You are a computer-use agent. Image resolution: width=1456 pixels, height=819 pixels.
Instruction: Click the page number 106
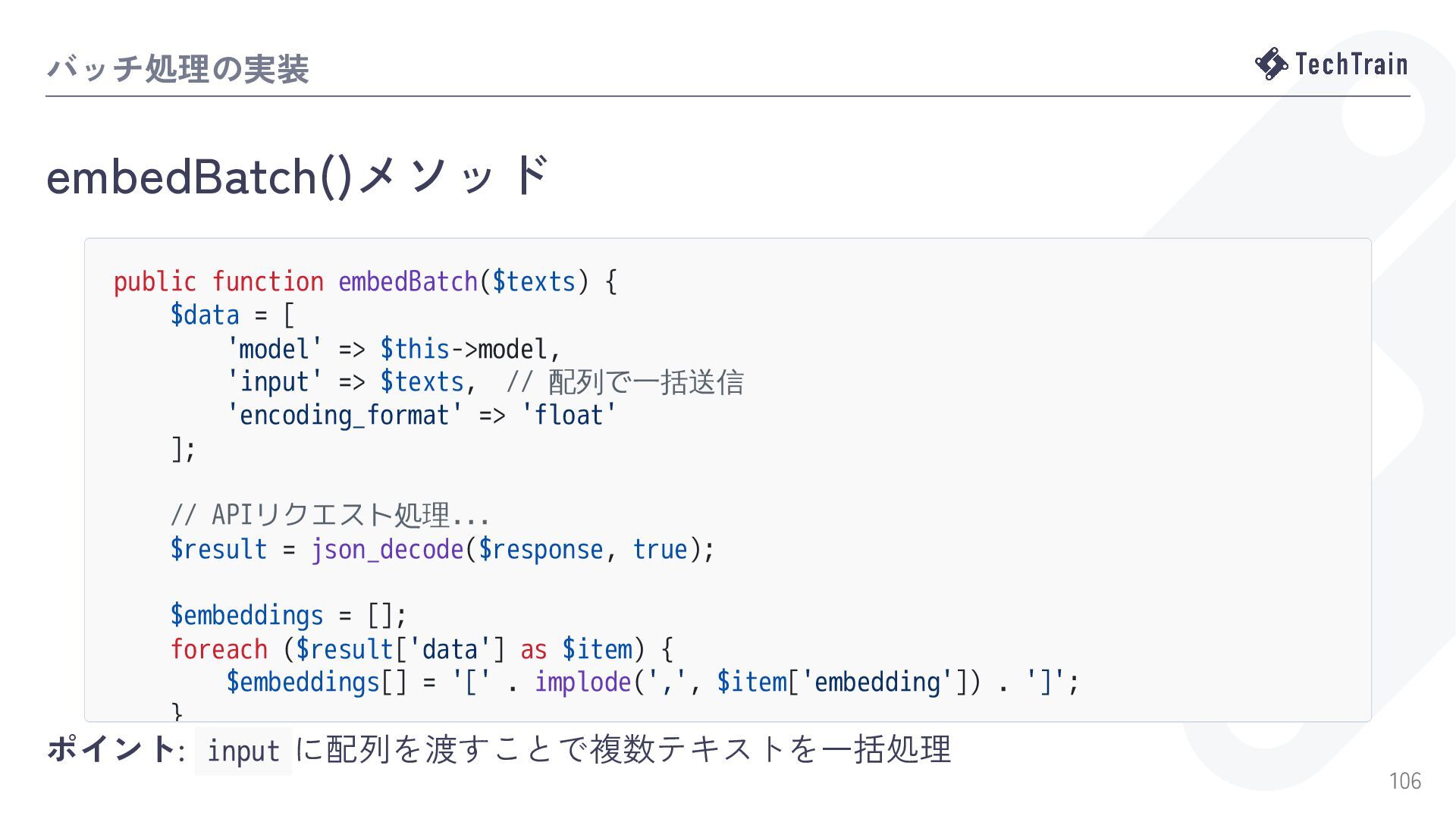[1405, 781]
